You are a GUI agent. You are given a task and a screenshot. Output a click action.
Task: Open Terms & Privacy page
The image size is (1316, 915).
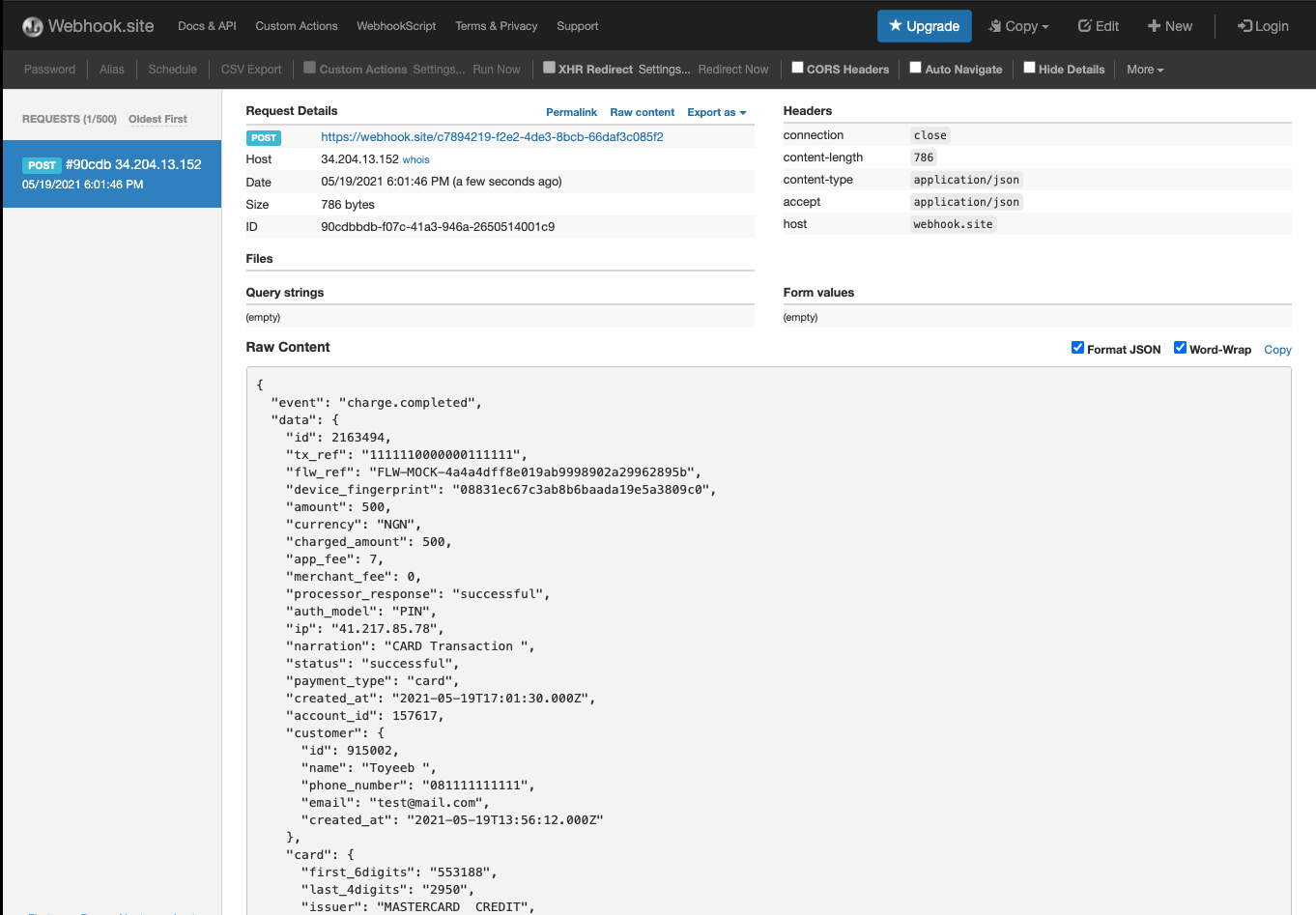click(497, 26)
